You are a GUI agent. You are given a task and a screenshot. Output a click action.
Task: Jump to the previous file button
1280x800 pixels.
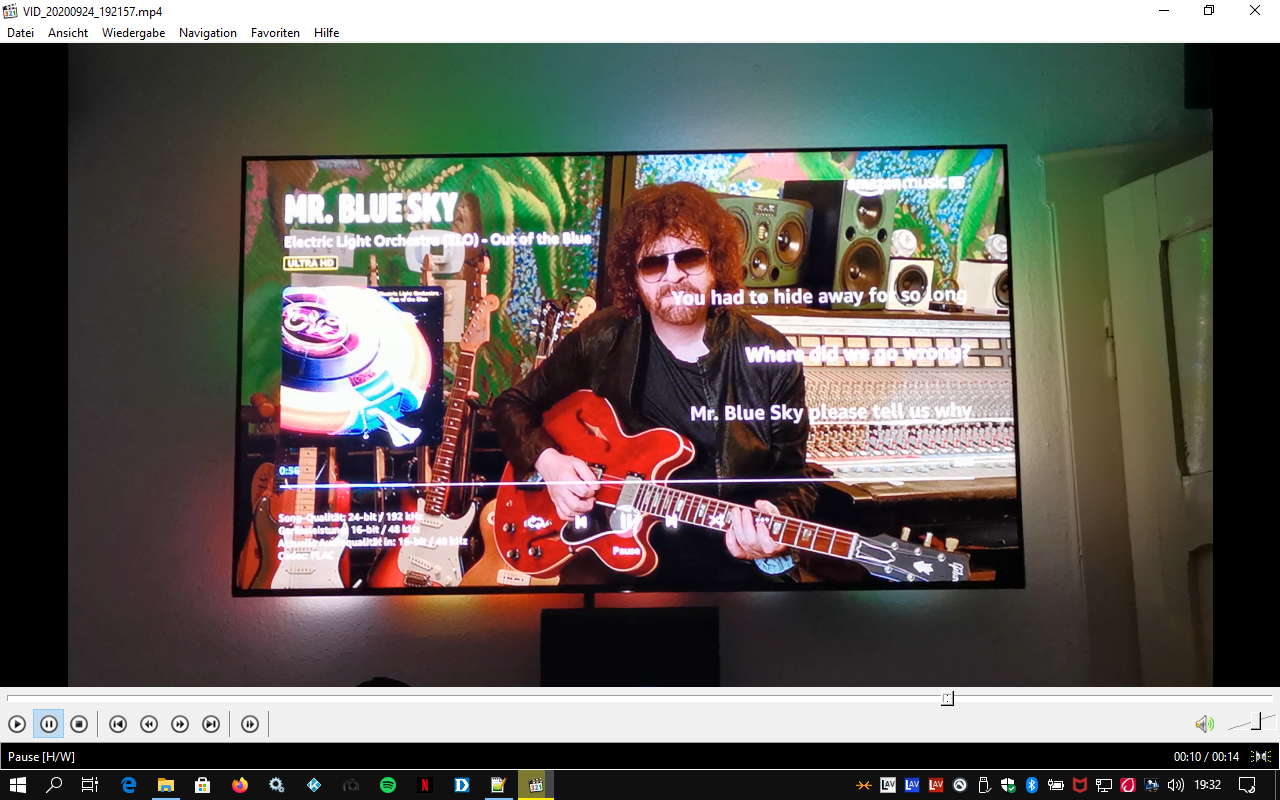pyautogui.click(x=118, y=724)
